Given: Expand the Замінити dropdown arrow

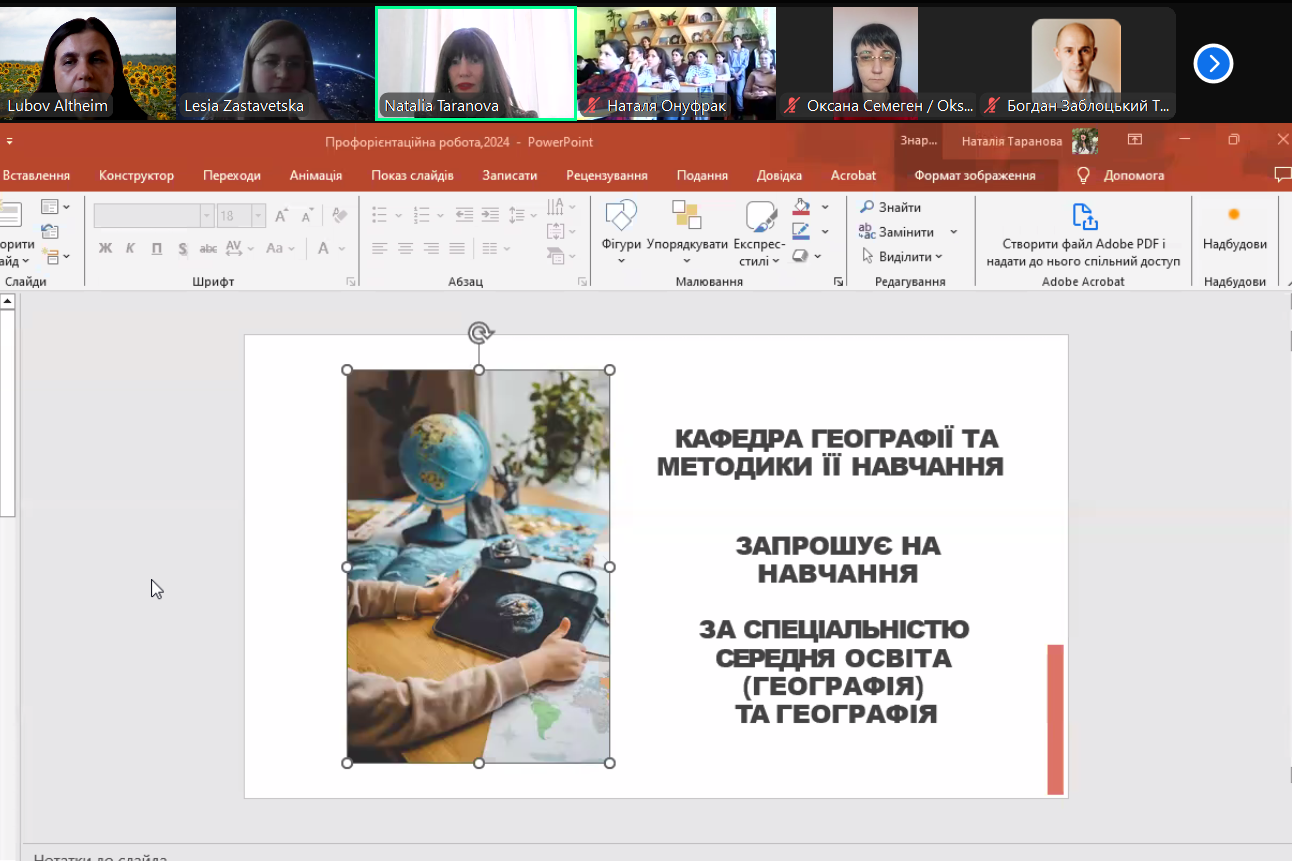Looking at the screenshot, I should (953, 232).
